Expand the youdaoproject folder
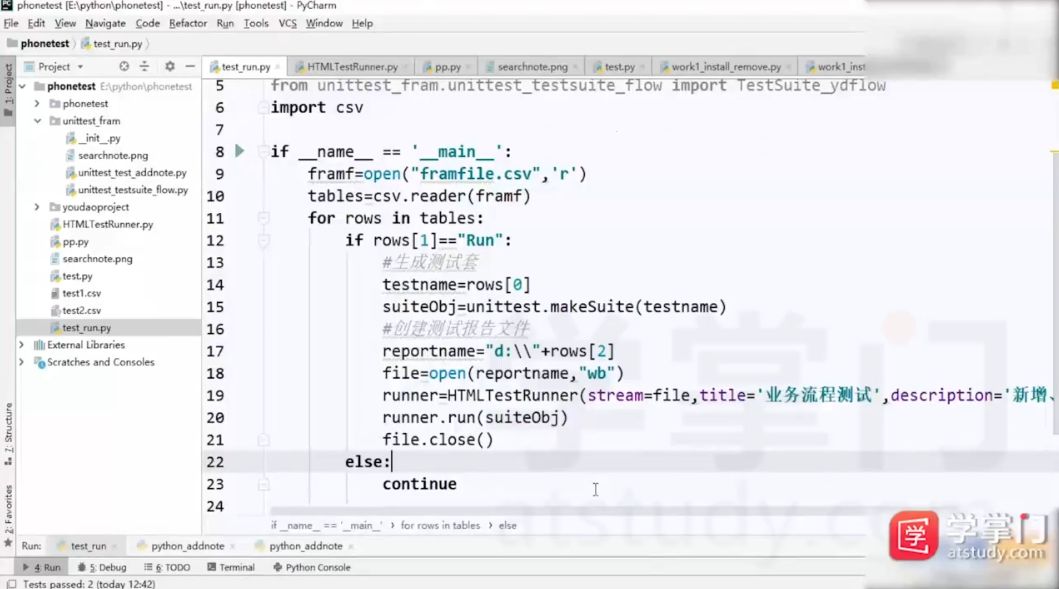Screen dimensions: 1059x589 (38, 207)
